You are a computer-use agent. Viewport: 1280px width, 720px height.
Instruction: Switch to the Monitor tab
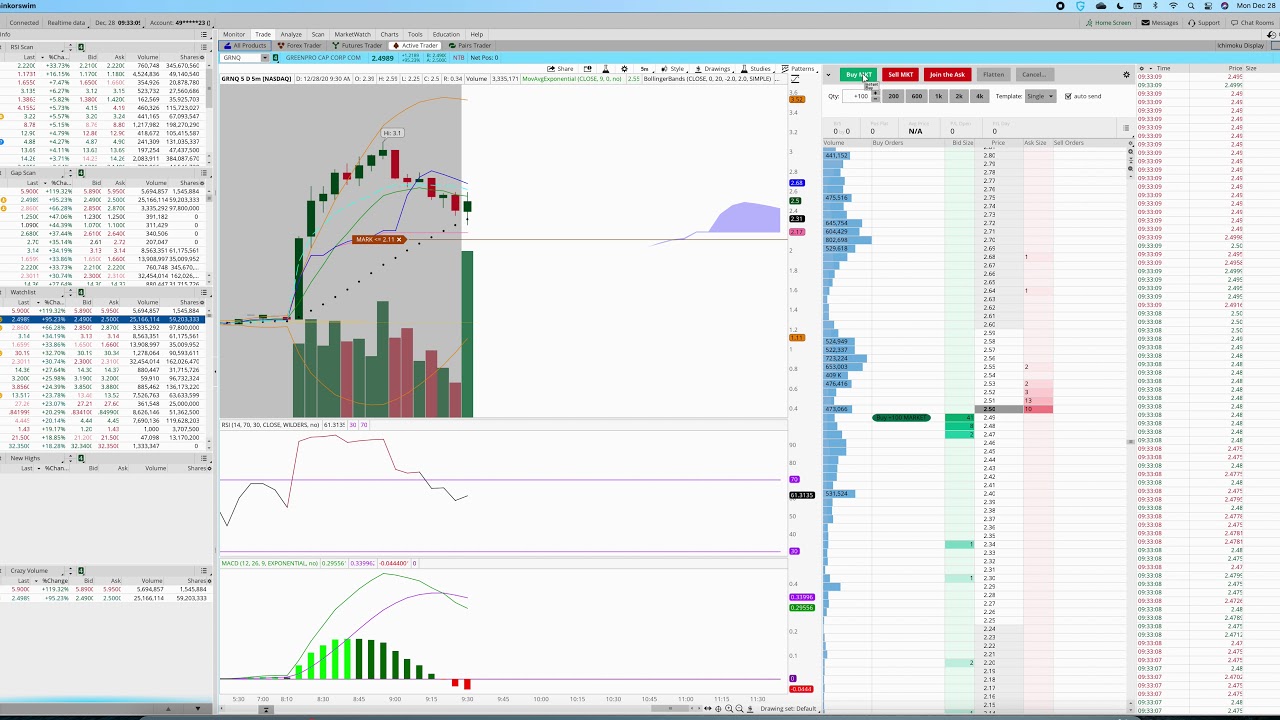[x=234, y=34]
